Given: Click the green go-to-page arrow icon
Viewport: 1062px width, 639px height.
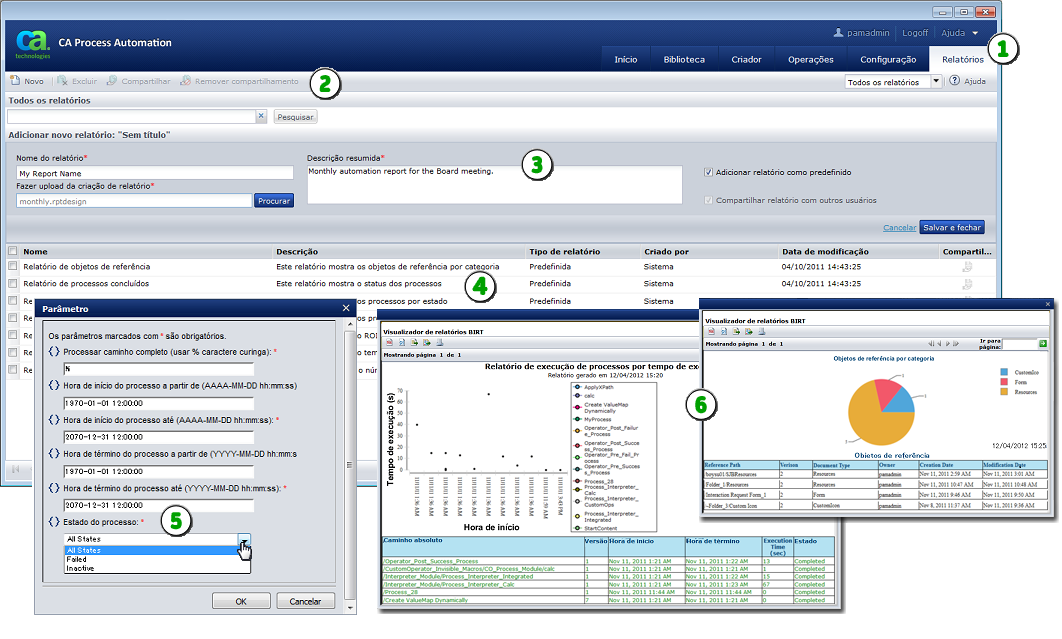Looking at the screenshot, I should point(1042,343).
